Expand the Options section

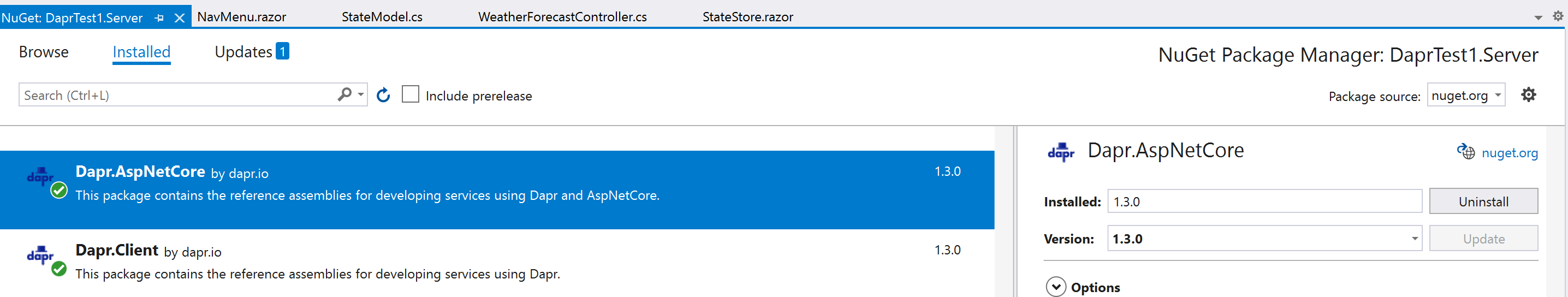point(1055,287)
